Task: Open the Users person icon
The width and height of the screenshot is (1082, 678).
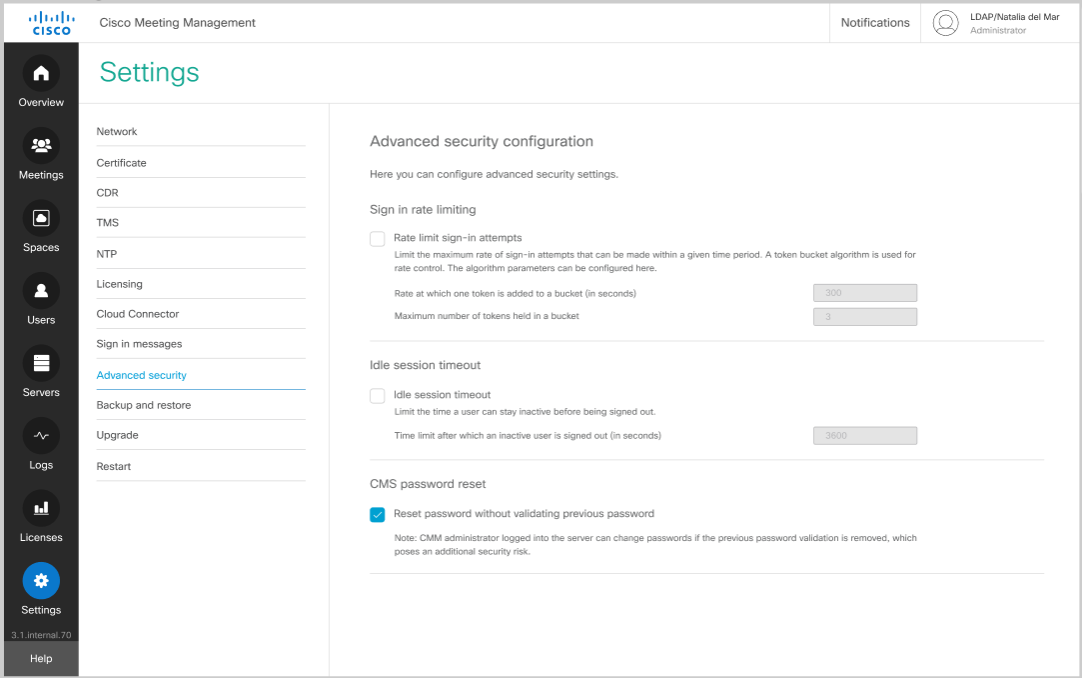Action: pyautogui.click(x=41, y=290)
